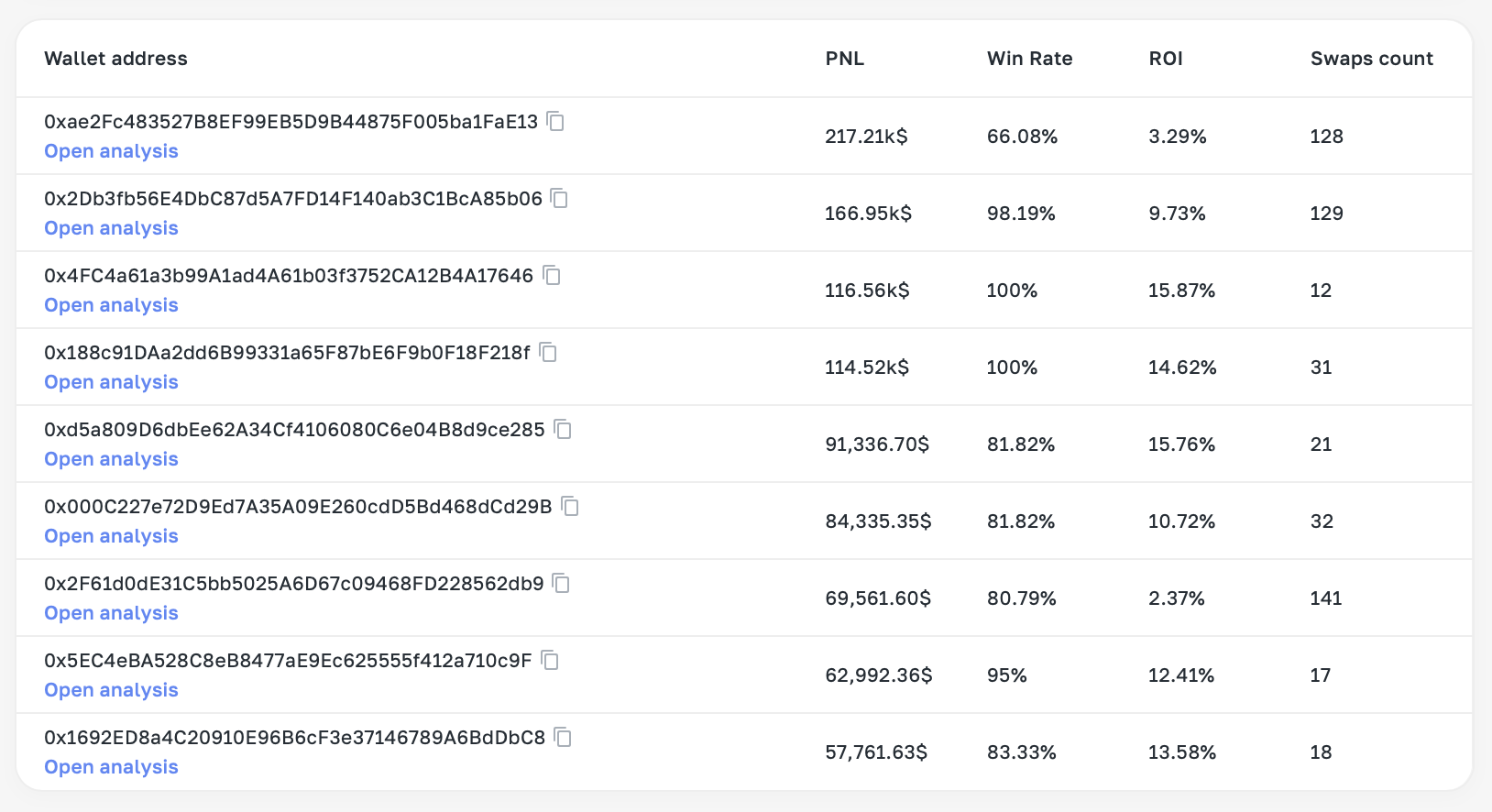Screen dimensions: 1492x812
Task: Click the Wallet address column header
Action: (115, 58)
